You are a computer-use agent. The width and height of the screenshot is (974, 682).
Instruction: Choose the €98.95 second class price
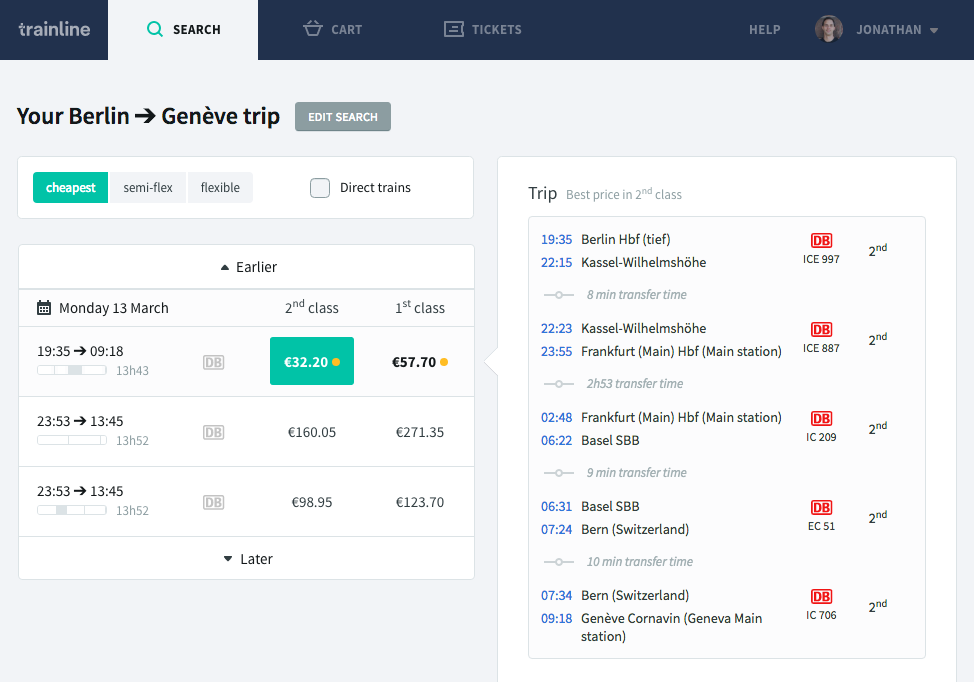(311, 502)
